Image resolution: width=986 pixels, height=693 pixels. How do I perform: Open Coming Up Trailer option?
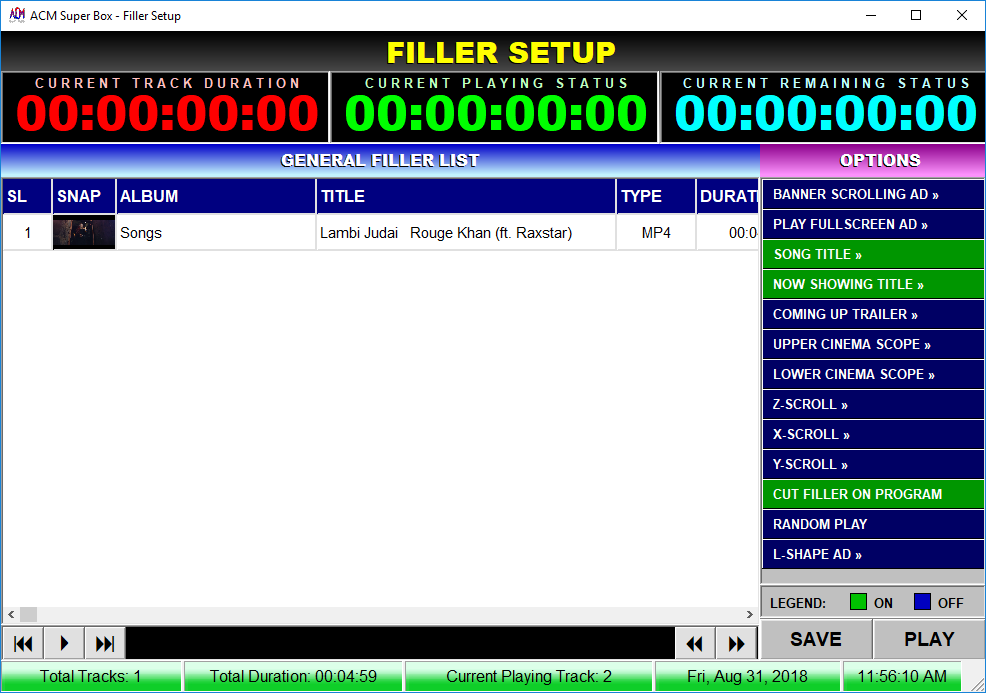873,314
